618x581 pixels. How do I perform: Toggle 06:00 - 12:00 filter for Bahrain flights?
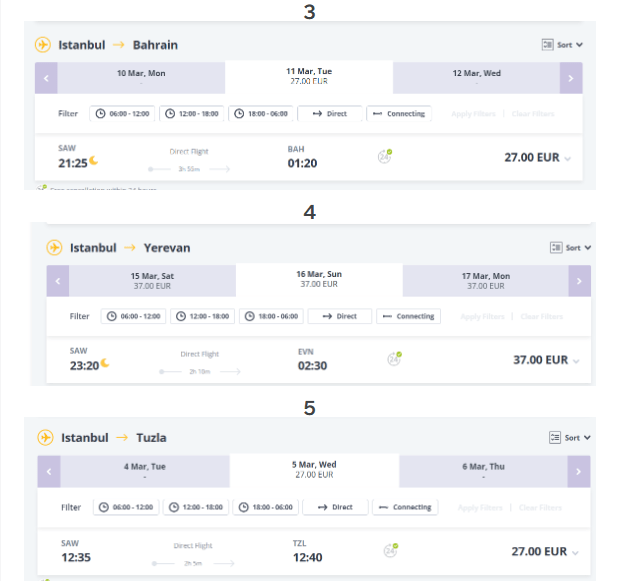coord(122,114)
